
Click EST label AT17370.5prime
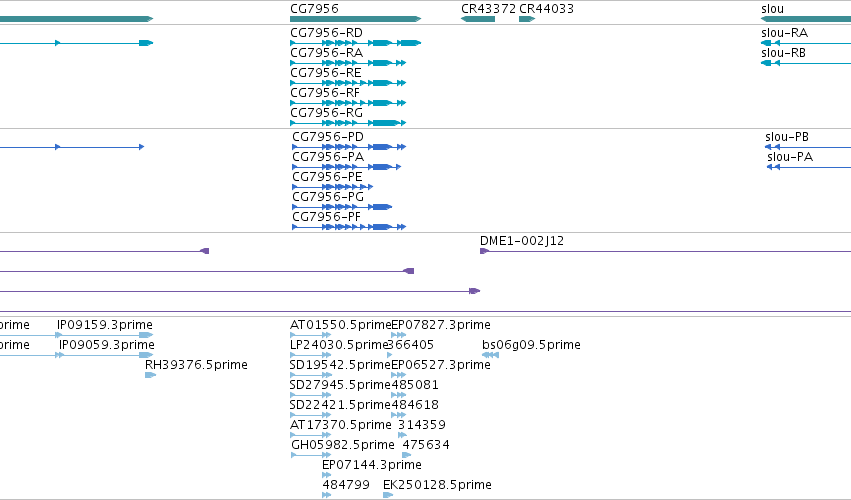tap(341, 425)
